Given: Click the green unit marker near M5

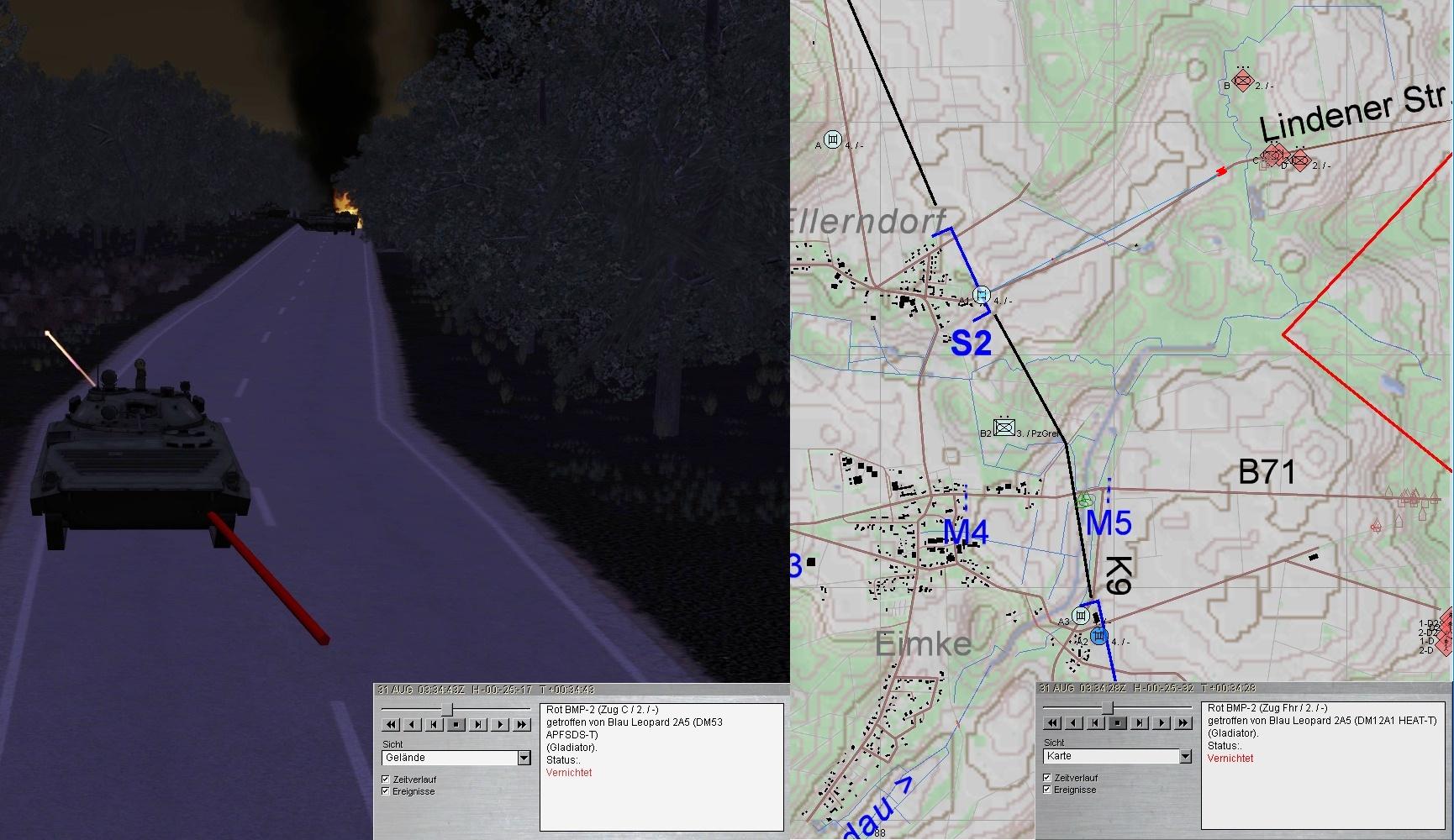Looking at the screenshot, I should tap(1085, 499).
